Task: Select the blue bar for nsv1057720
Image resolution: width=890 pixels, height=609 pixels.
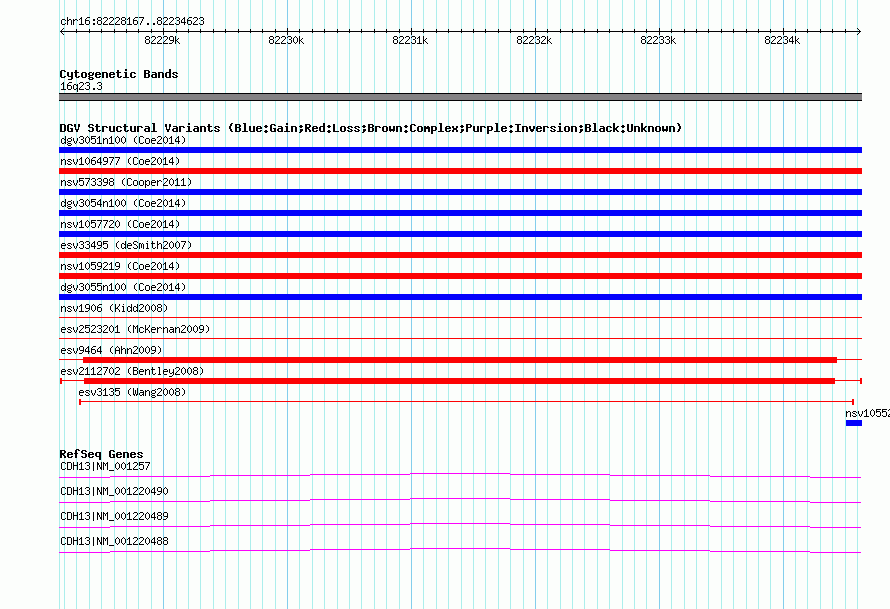Action: (x=460, y=234)
